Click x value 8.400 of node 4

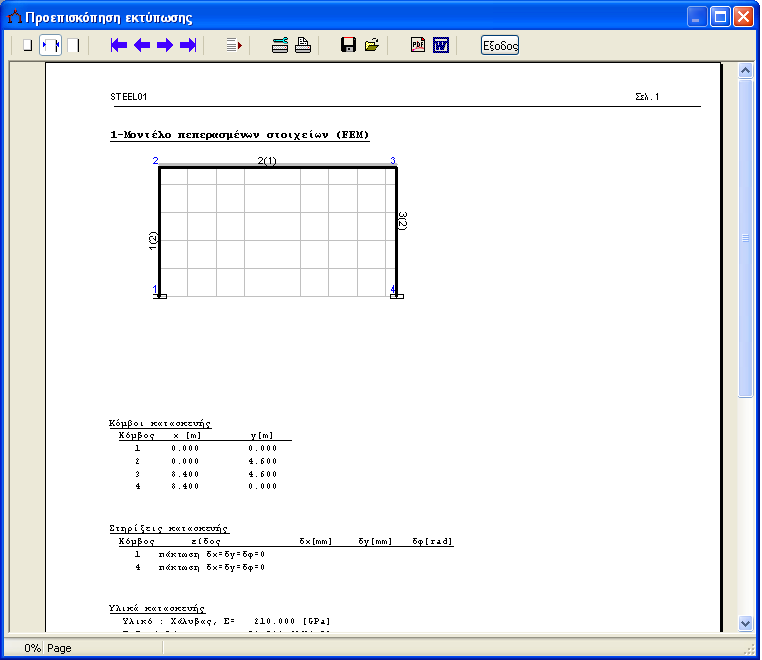[185, 486]
